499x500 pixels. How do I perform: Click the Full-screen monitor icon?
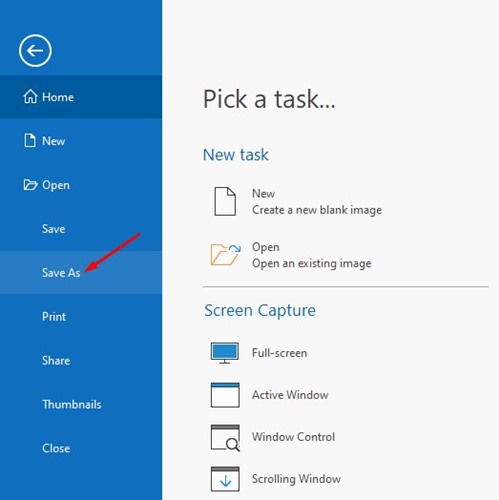pyautogui.click(x=225, y=353)
